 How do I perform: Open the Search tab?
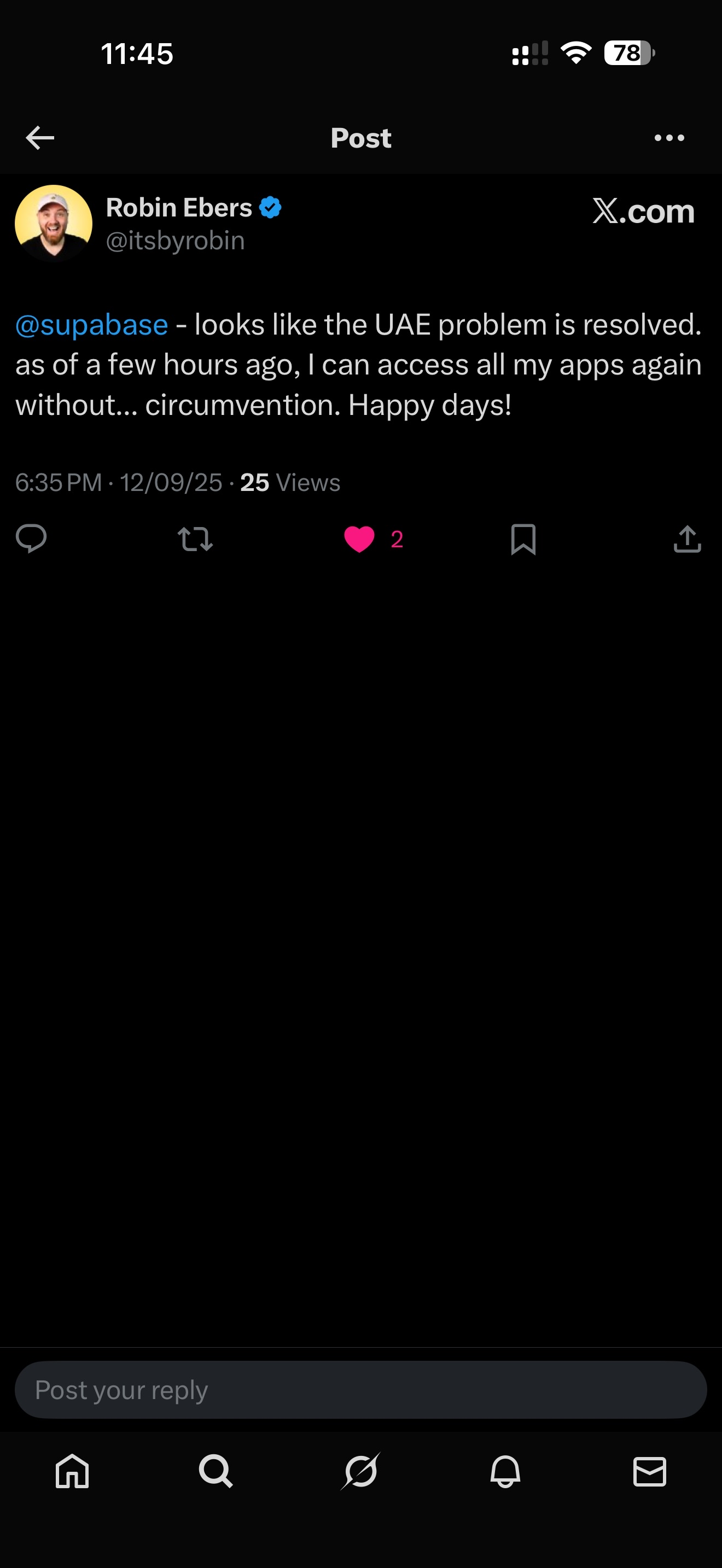216,1471
